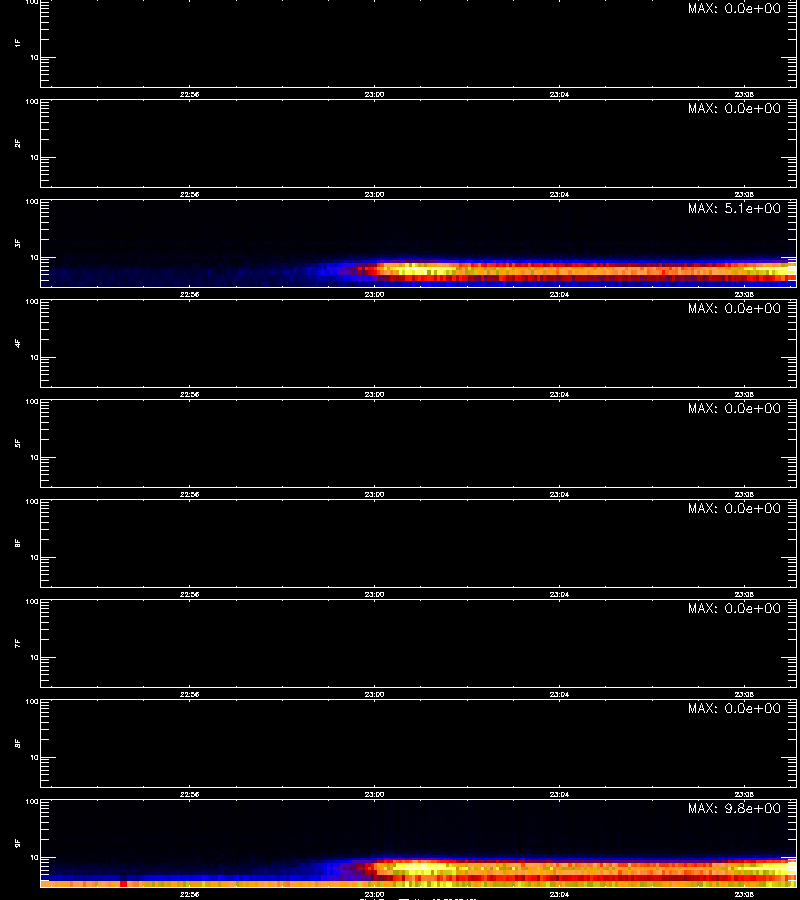The width and height of the screenshot is (800, 900).
Task: Click the 22:56 time label below panel 3F
Action: [x=189, y=294]
